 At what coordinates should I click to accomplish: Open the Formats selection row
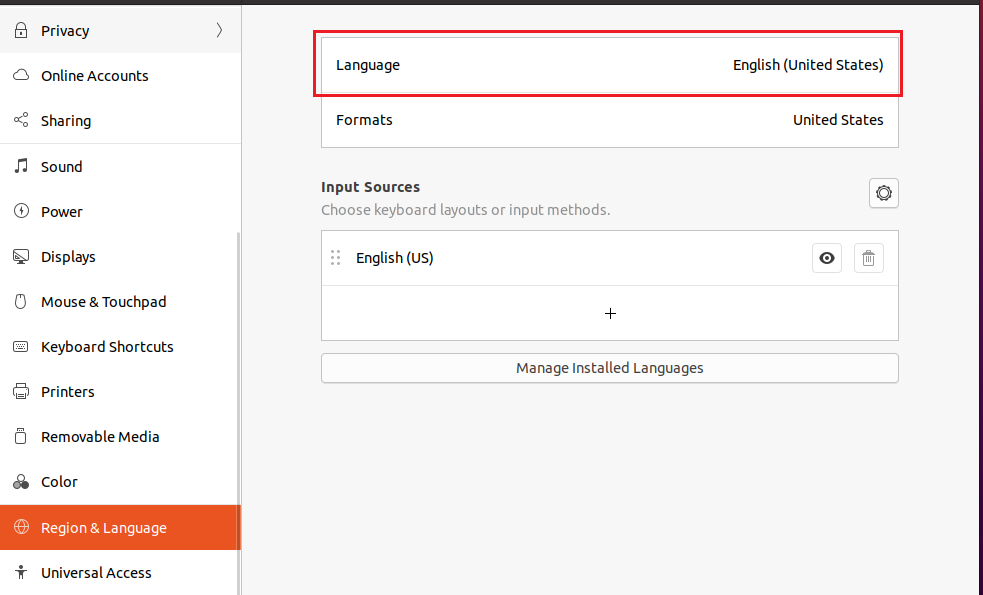click(x=609, y=120)
